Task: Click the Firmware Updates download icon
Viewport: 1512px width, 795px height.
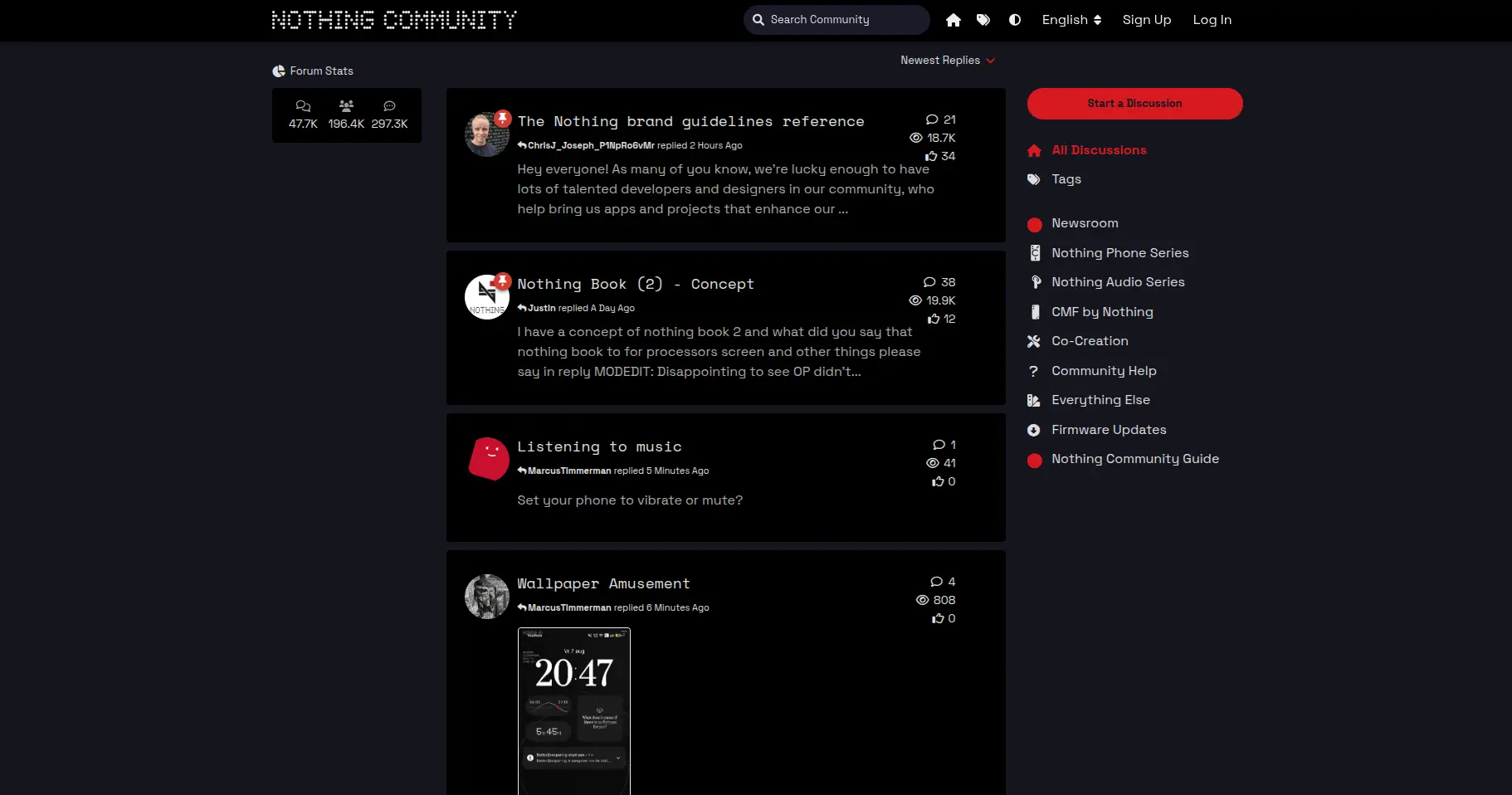Action: coord(1034,430)
